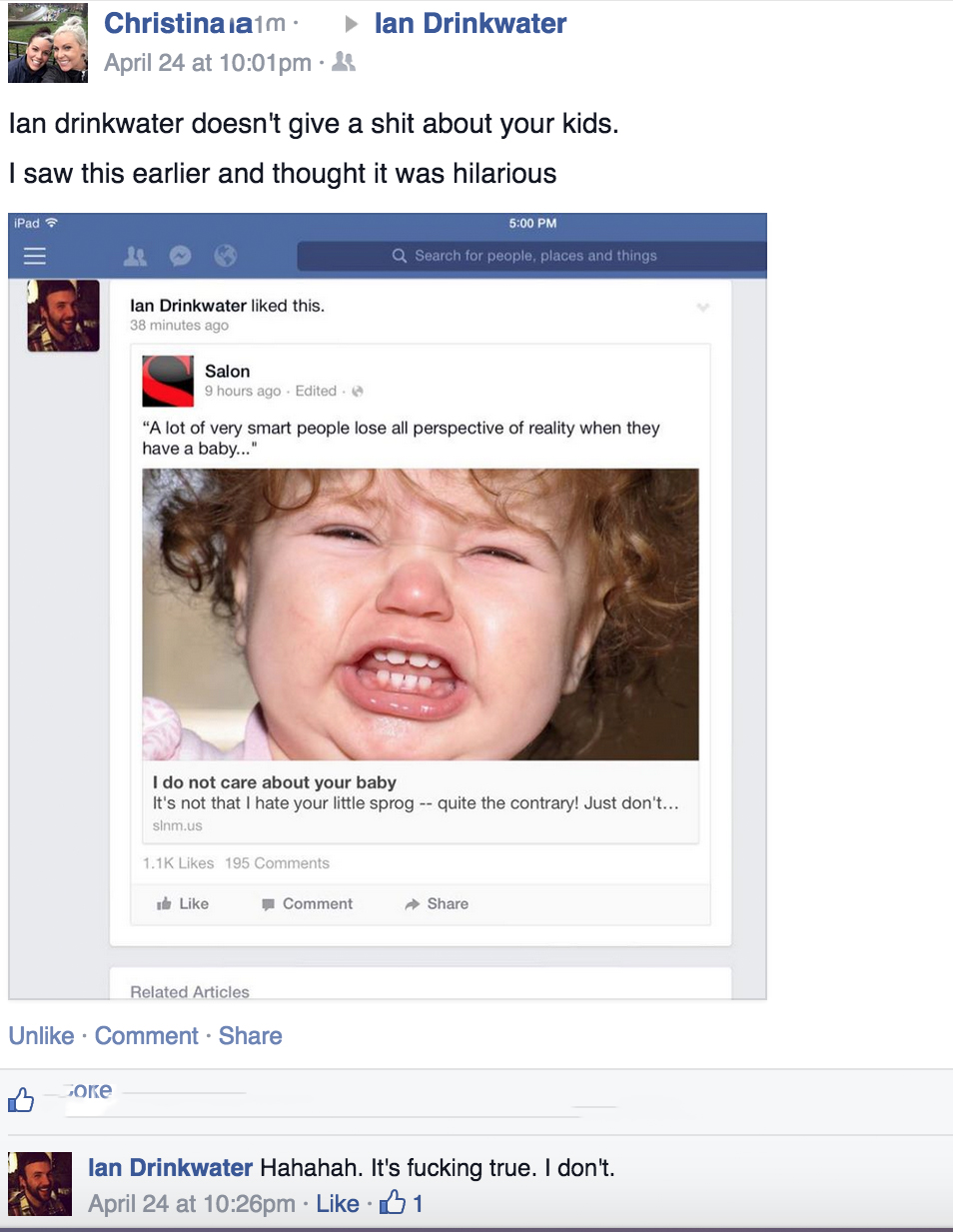Click the thumbs-up icon beside comment Like
Viewport: 953px width, 1232px height.
point(393,1202)
